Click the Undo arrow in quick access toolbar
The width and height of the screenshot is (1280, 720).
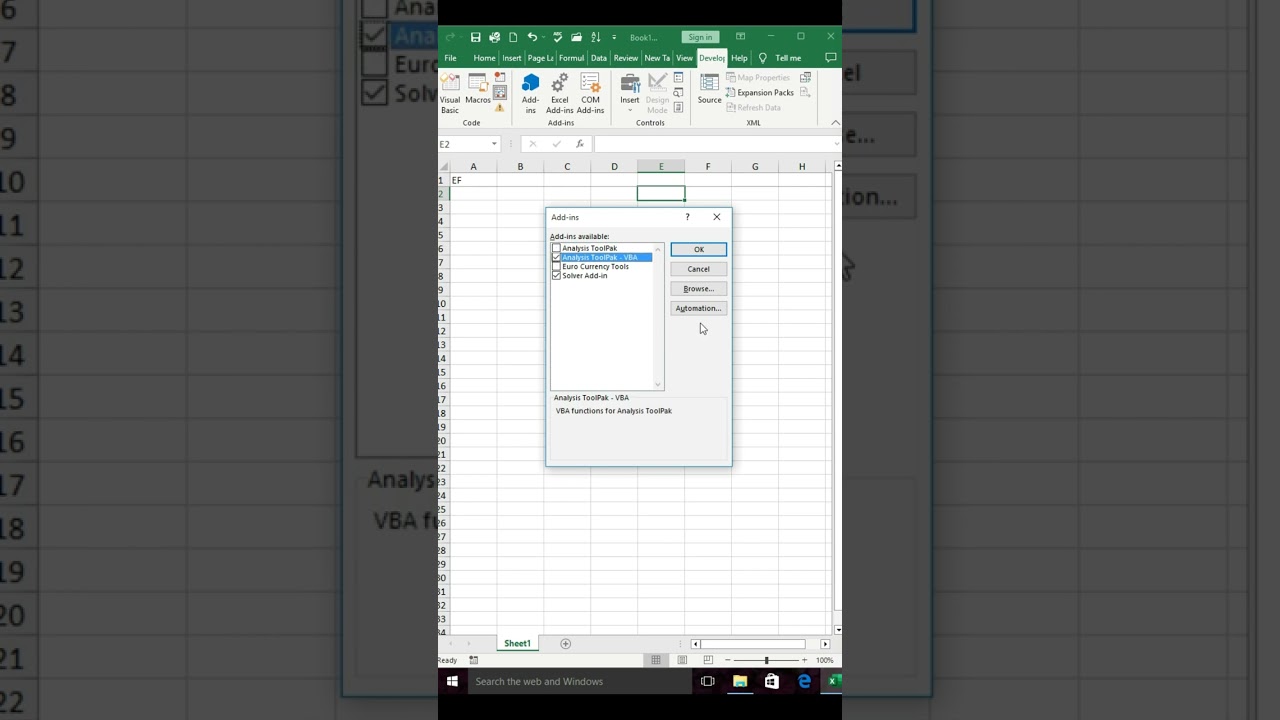pos(533,37)
